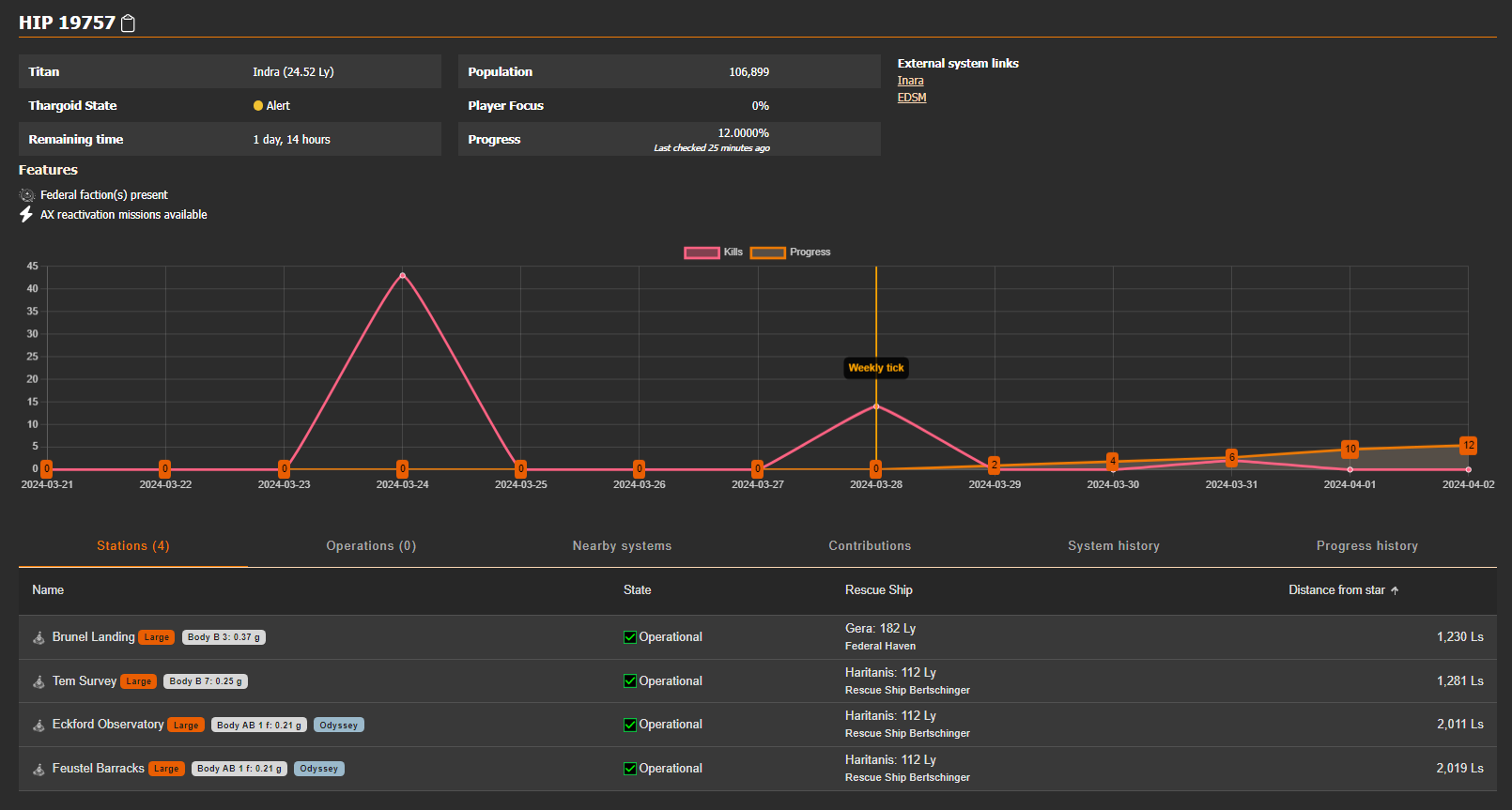The width and height of the screenshot is (1512, 810).
Task: Click the 1,230 Ls distance value
Action: tap(1459, 637)
